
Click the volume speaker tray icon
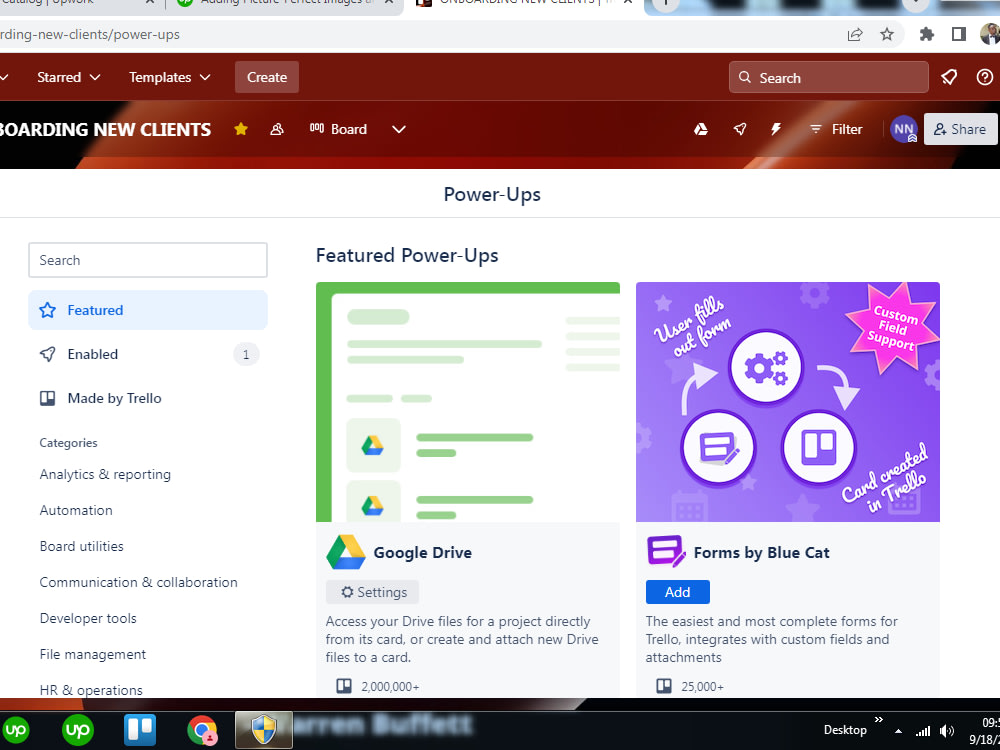coord(947,731)
